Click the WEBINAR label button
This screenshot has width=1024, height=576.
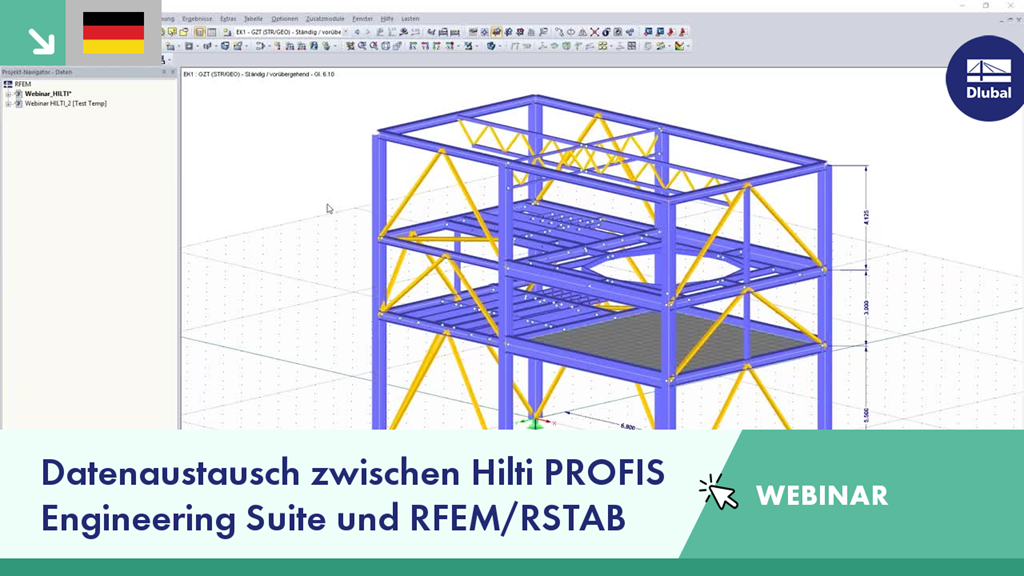pyautogui.click(x=822, y=496)
